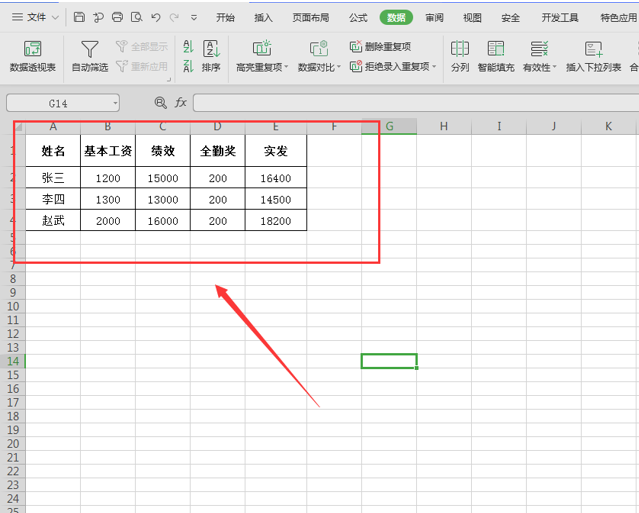Select row 20 header
The height and width of the screenshot is (513, 639).
[13, 443]
